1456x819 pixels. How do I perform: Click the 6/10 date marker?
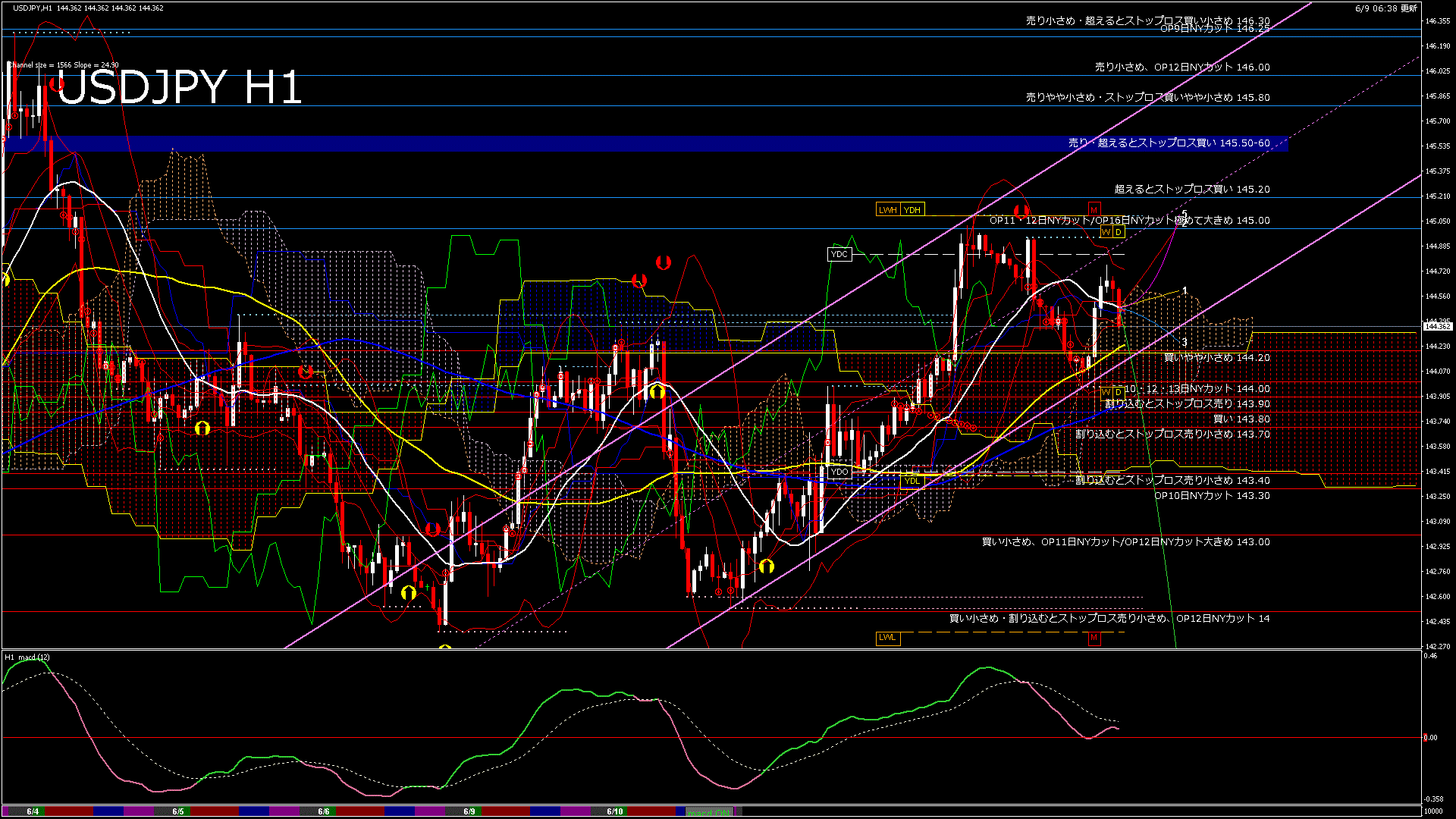coord(614,811)
